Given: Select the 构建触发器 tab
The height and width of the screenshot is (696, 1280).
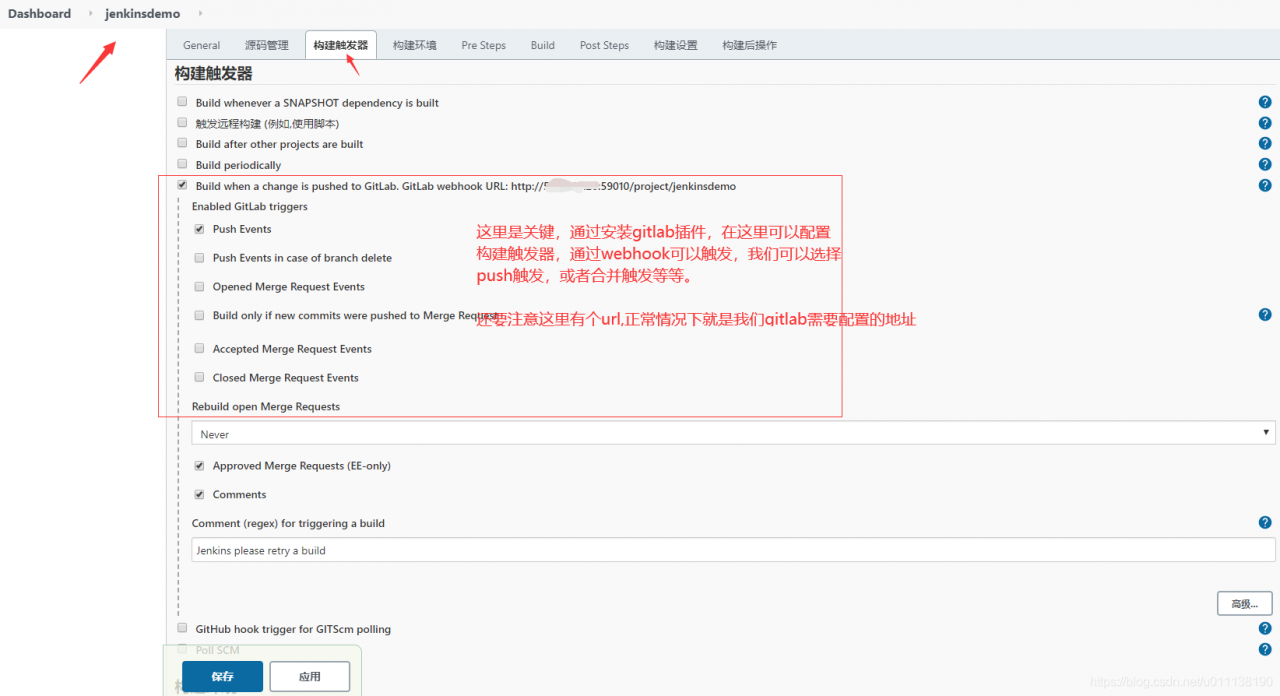Looking at the screenshot, I should pos(340,45).
